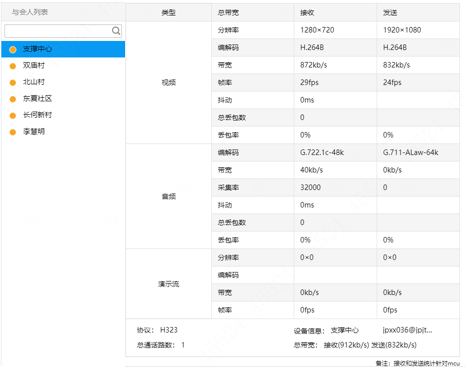Image resolution: width=465 pixels, height=371 pixels.
Task: Select participant 双庙村 in the list
Action: click(63, 66)
